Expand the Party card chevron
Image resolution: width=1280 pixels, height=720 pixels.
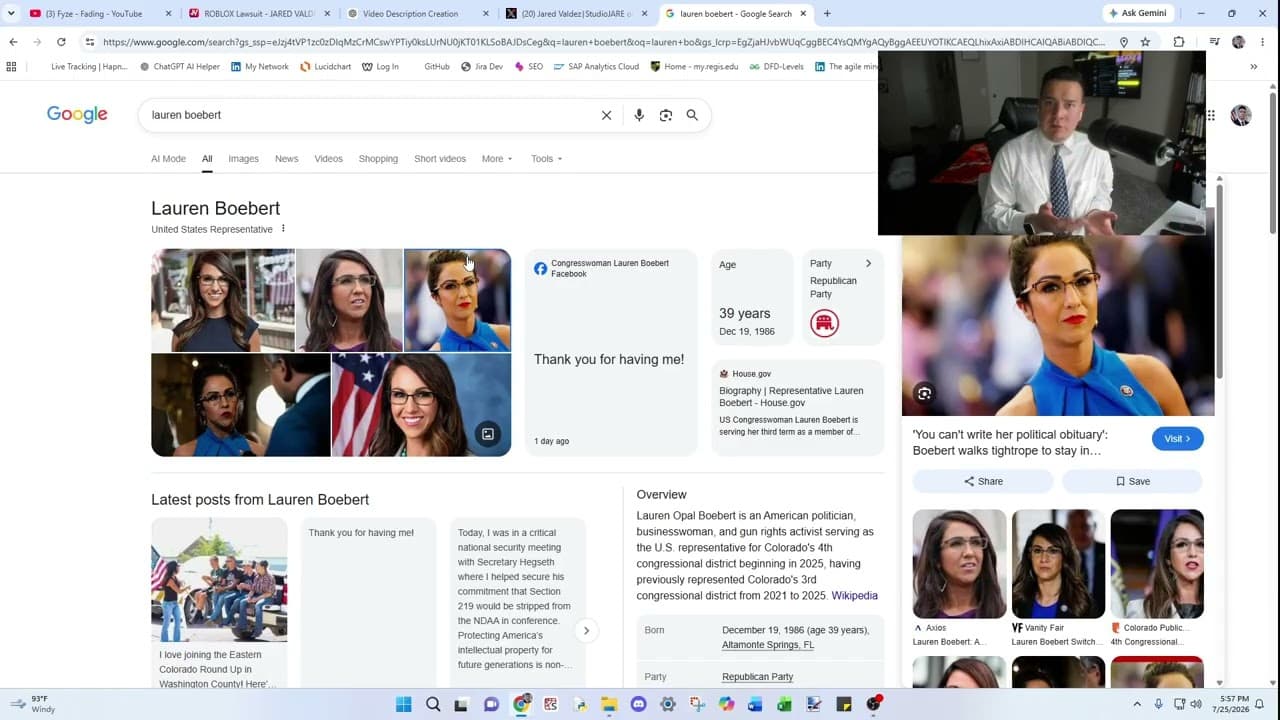point(868,264)
